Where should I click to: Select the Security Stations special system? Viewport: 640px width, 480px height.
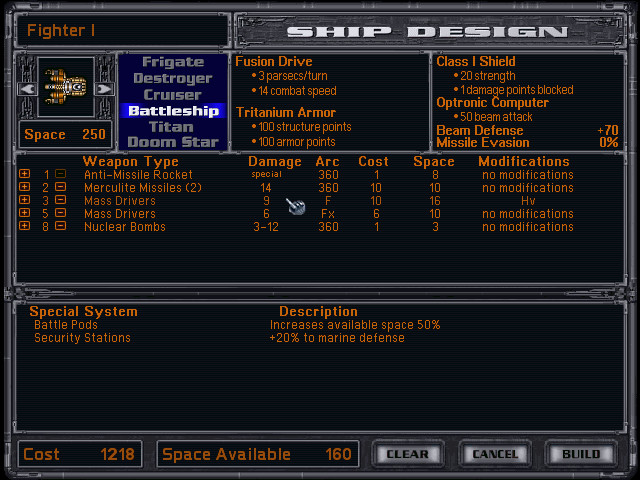coord(82,338)
